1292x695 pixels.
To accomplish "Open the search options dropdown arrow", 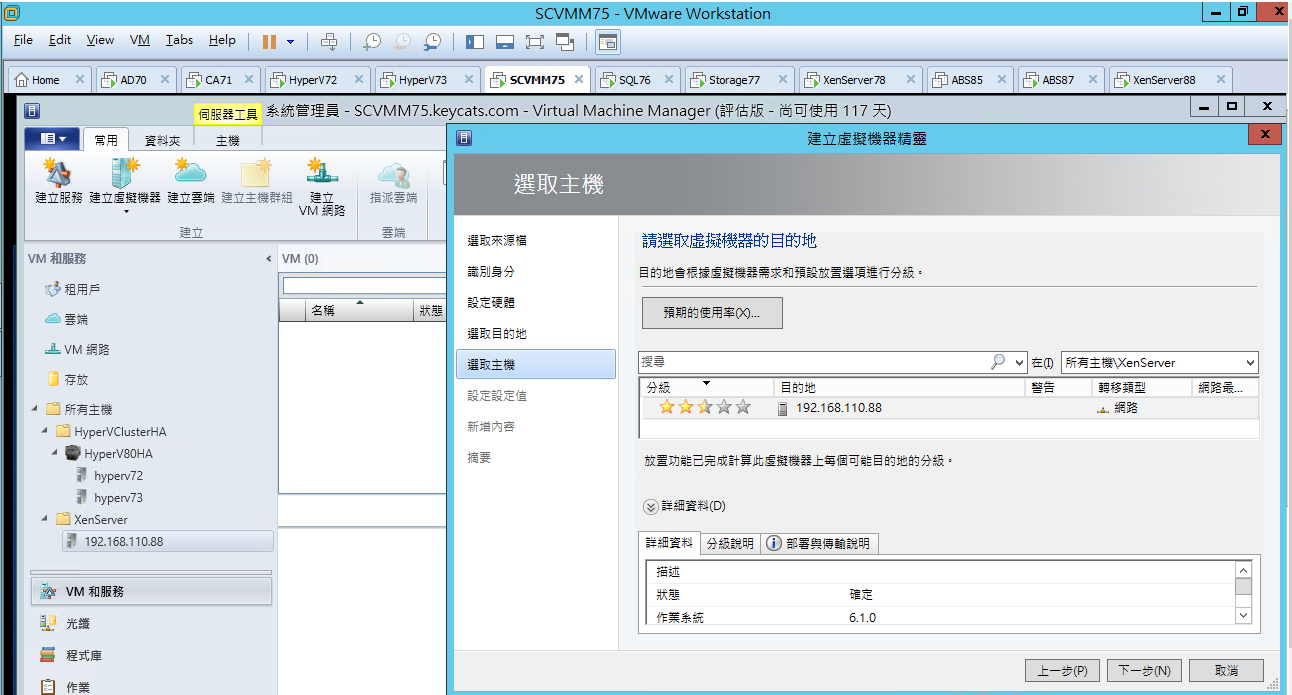I will [1019, 363].
